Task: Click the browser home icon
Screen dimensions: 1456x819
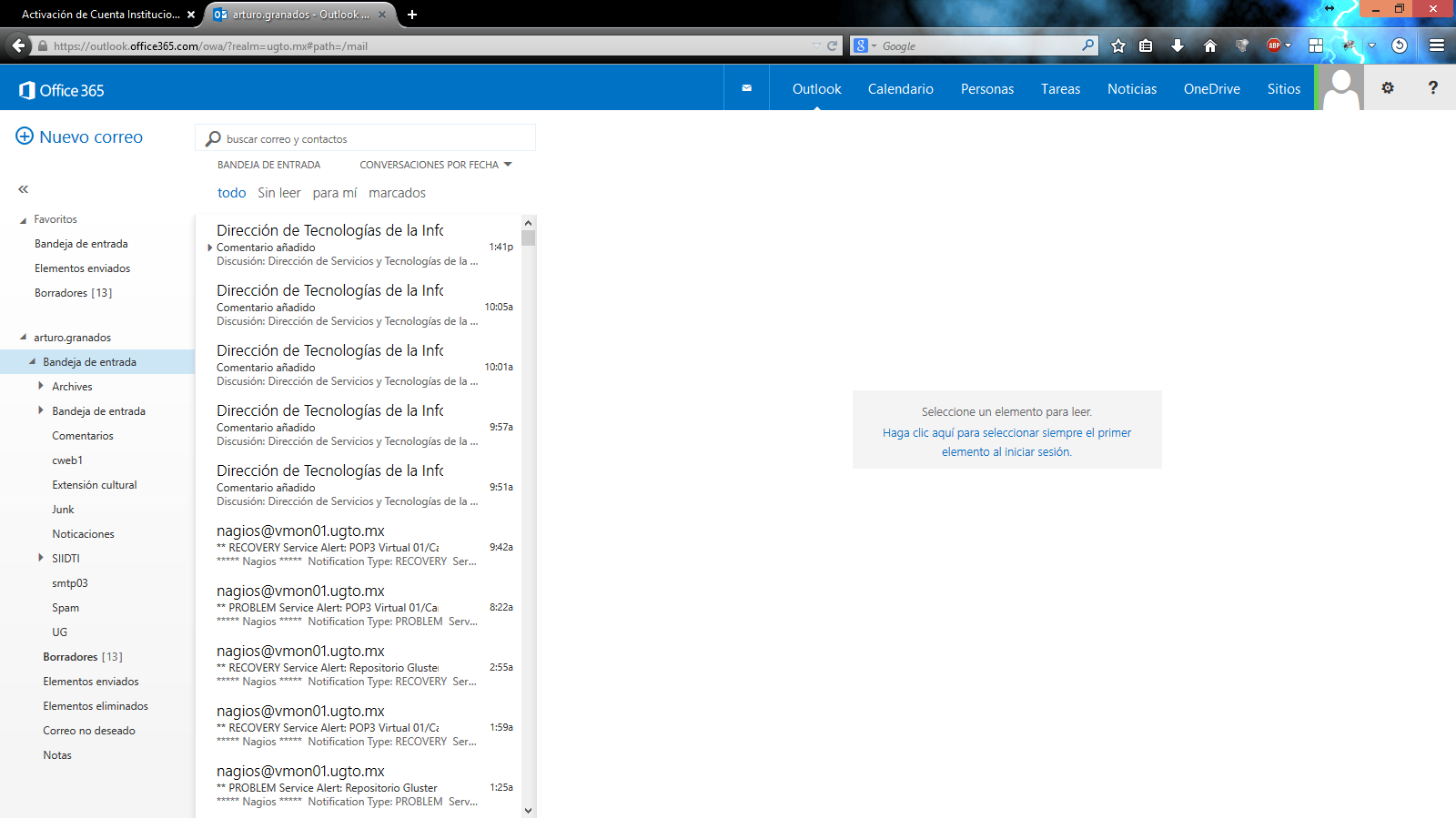Action: pyautogui.click(x=1209, y=45)
